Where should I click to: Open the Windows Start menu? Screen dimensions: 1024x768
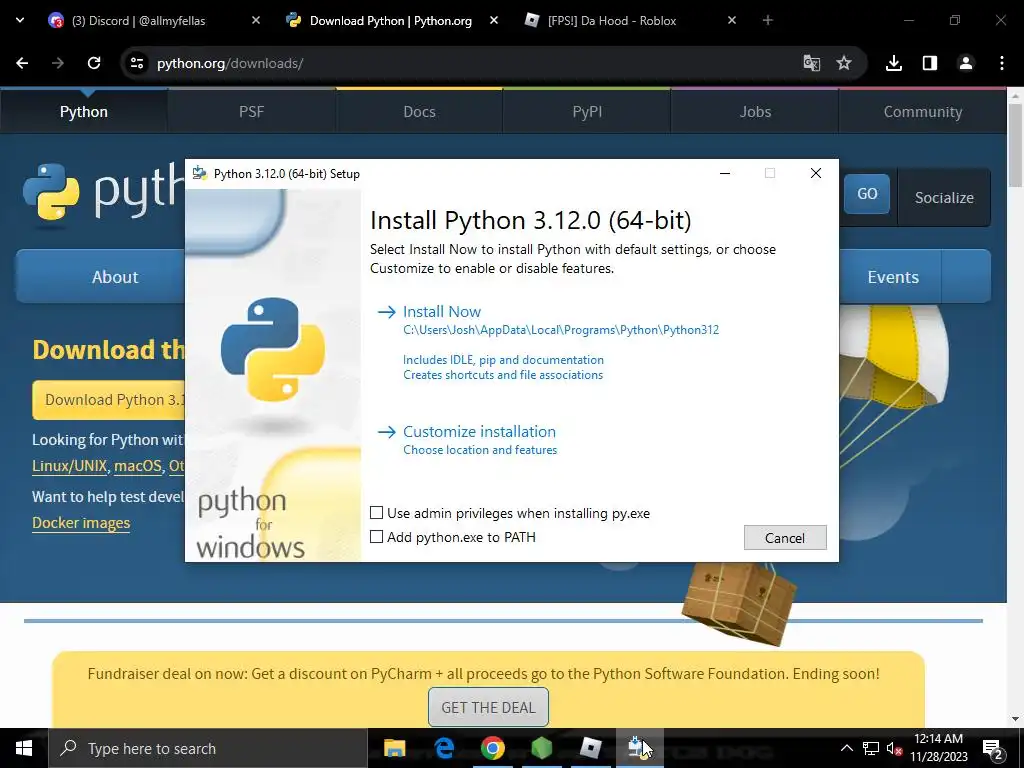point(24,748)
